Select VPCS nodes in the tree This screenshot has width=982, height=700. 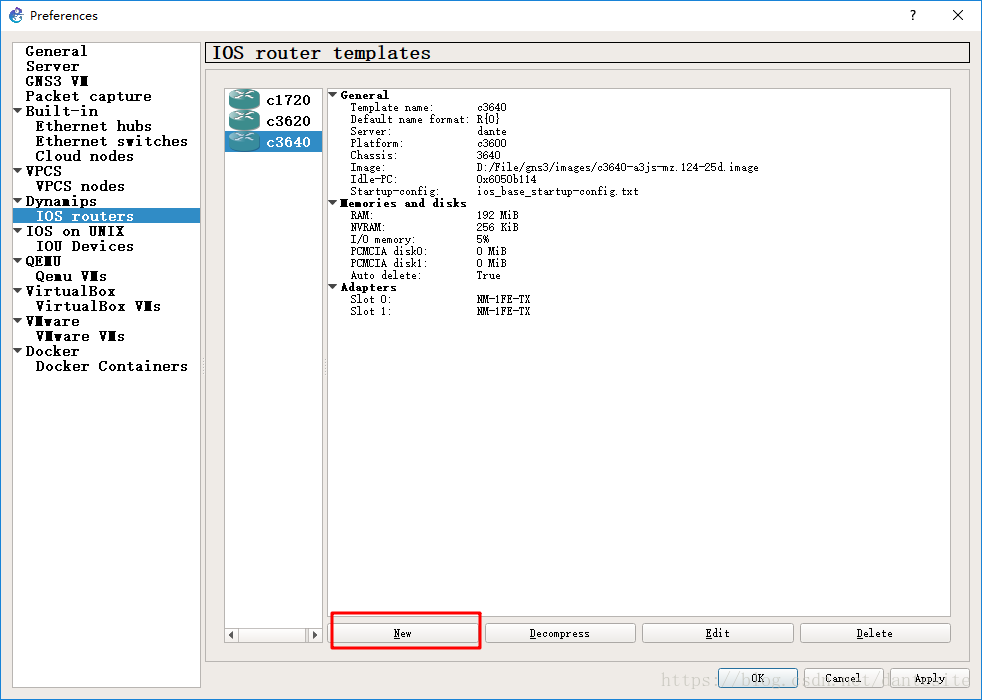80,187
